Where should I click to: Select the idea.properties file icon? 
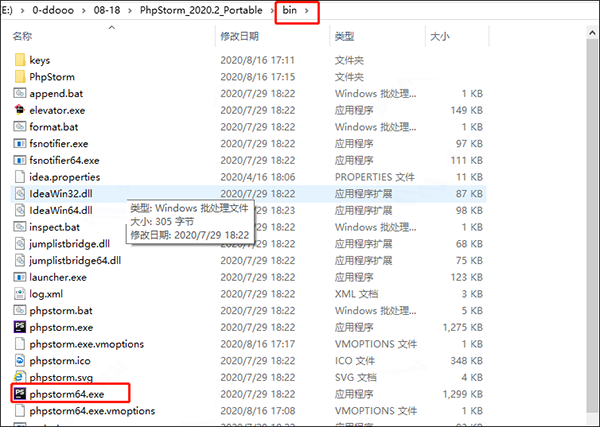(20, 176)
